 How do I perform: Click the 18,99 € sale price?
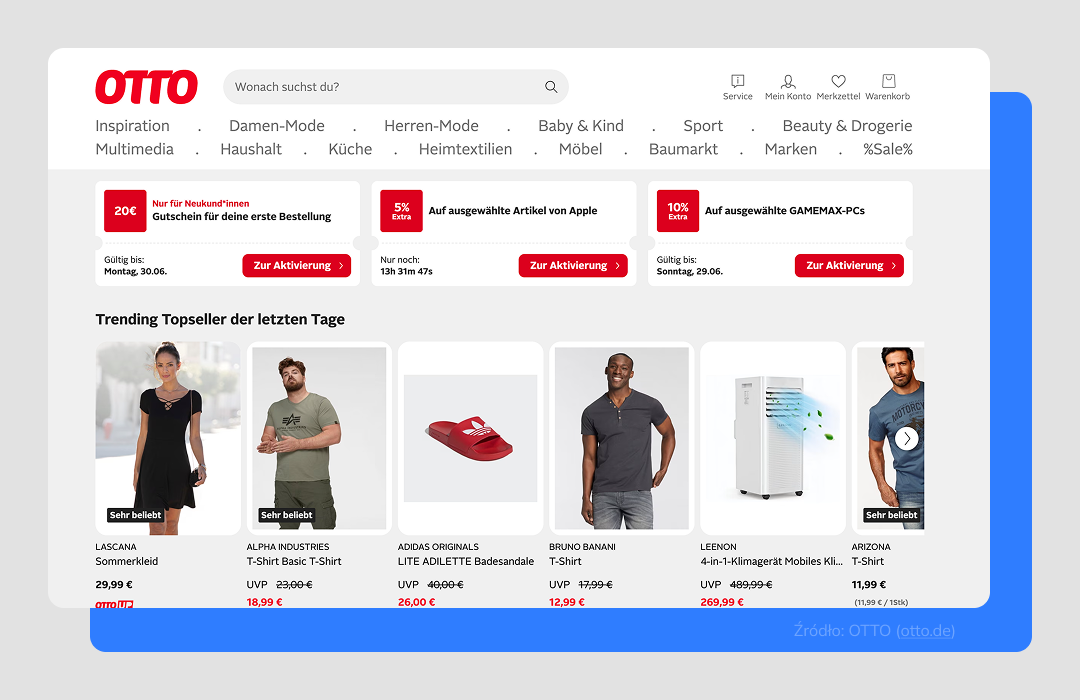pos(264,602)
